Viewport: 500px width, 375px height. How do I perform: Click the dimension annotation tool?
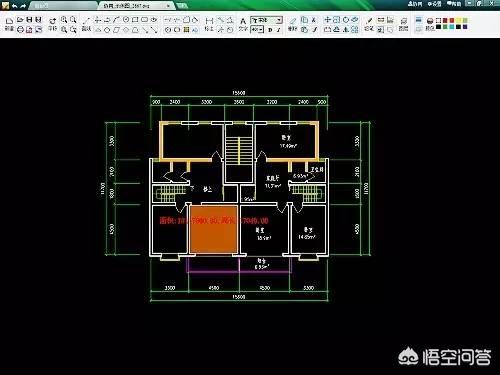(209, 21)
